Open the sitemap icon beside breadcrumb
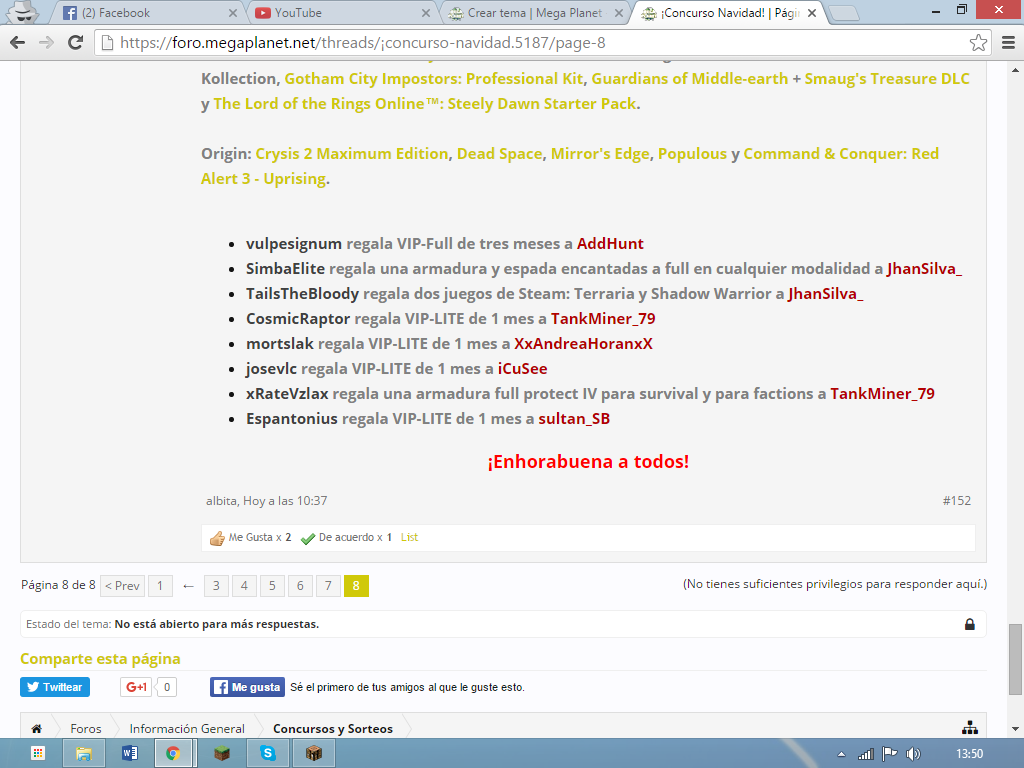 [x=970, y=728]
